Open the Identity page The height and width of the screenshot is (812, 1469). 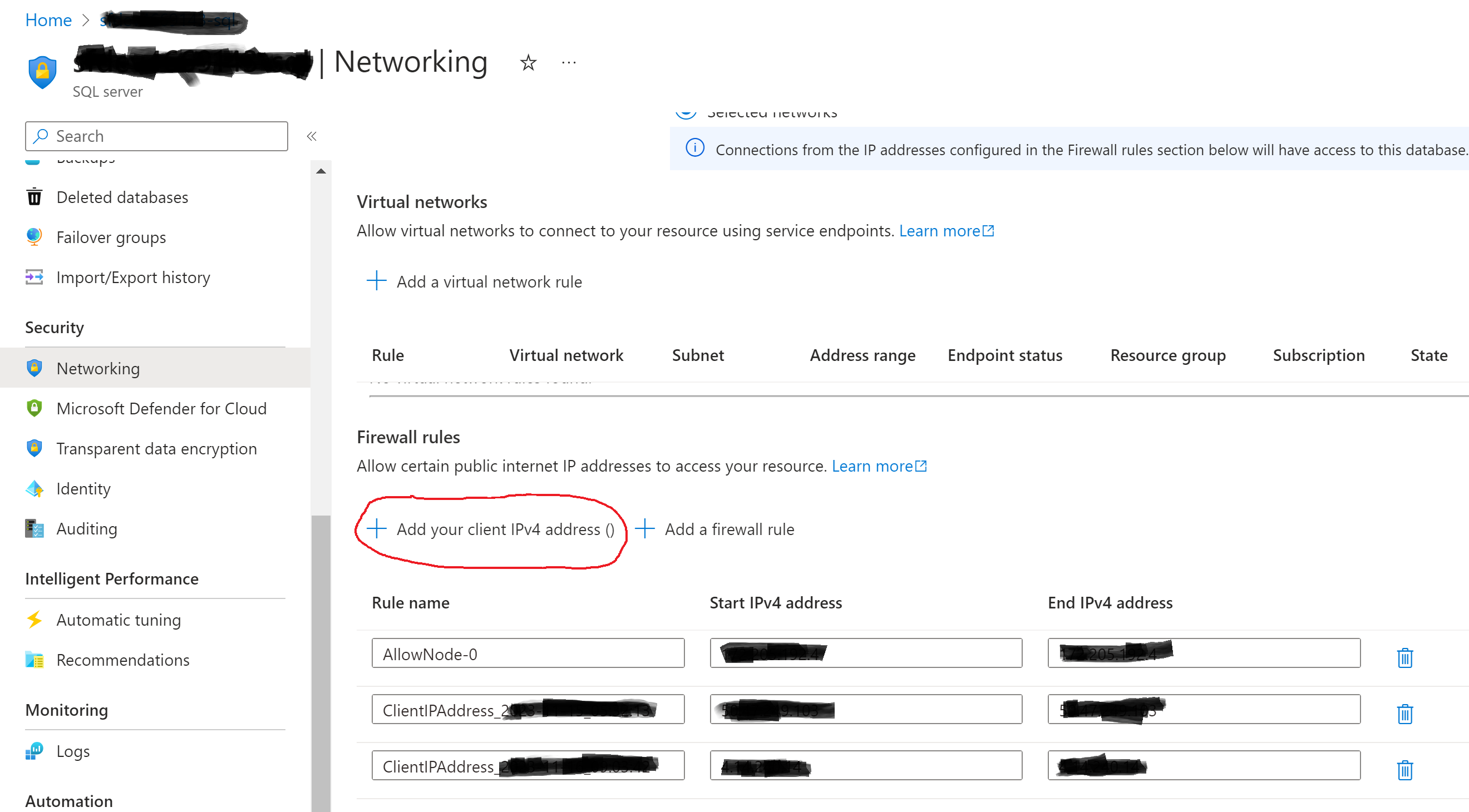click(83, 489)
